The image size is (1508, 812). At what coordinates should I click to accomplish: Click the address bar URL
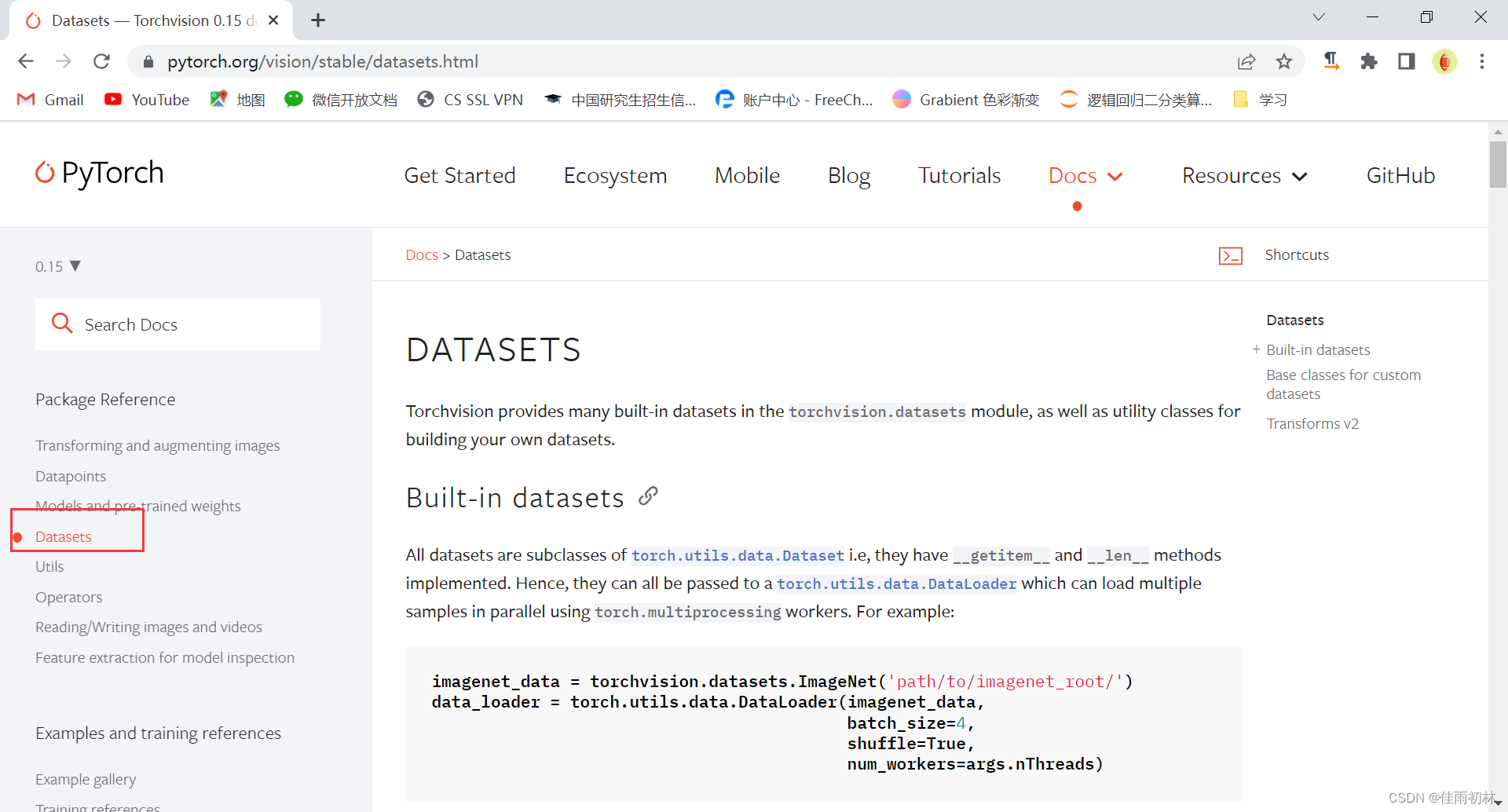(x=323, y=61)
